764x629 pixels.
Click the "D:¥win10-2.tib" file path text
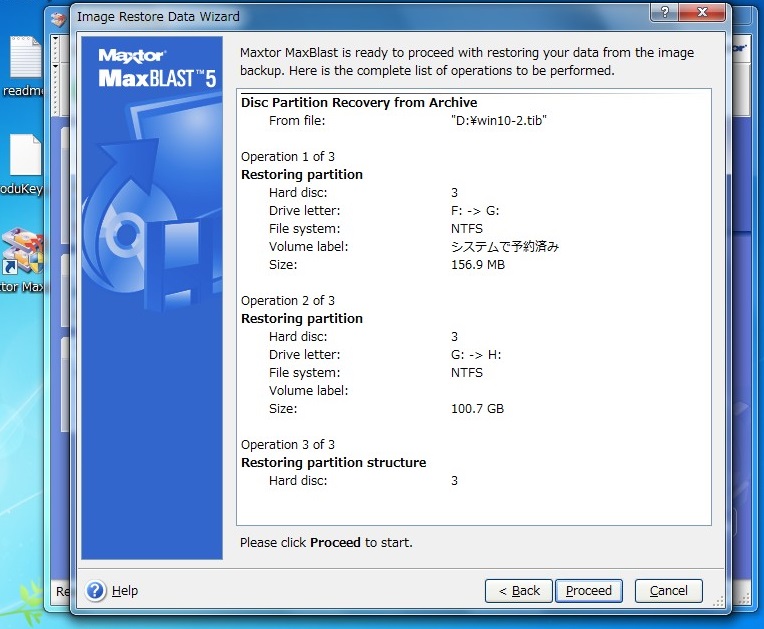pos(499,120)
